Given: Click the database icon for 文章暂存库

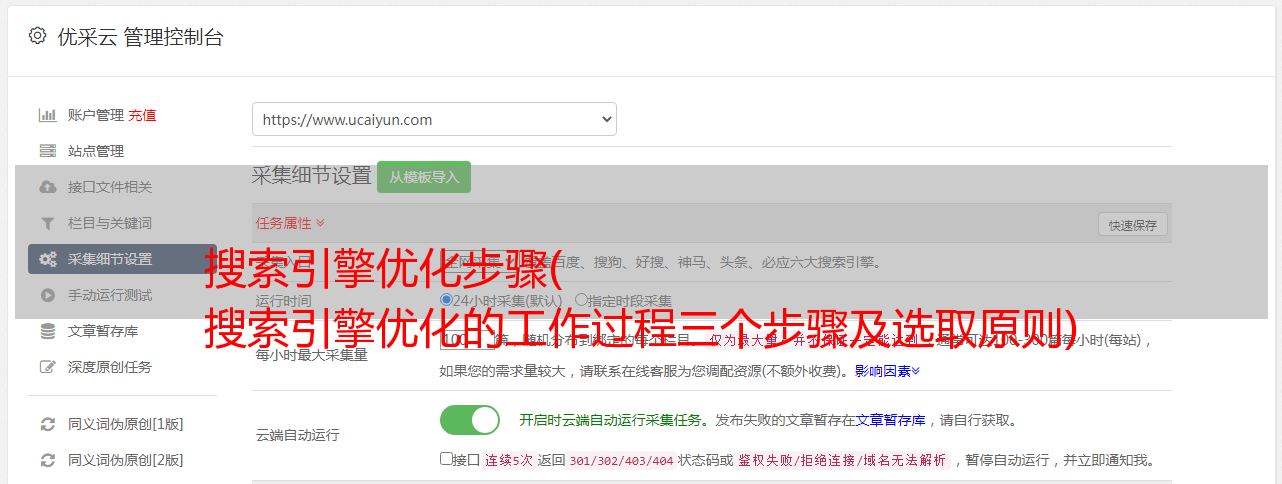Looking at the screenshot, I should pyautogui.click(x=47, y=331).
